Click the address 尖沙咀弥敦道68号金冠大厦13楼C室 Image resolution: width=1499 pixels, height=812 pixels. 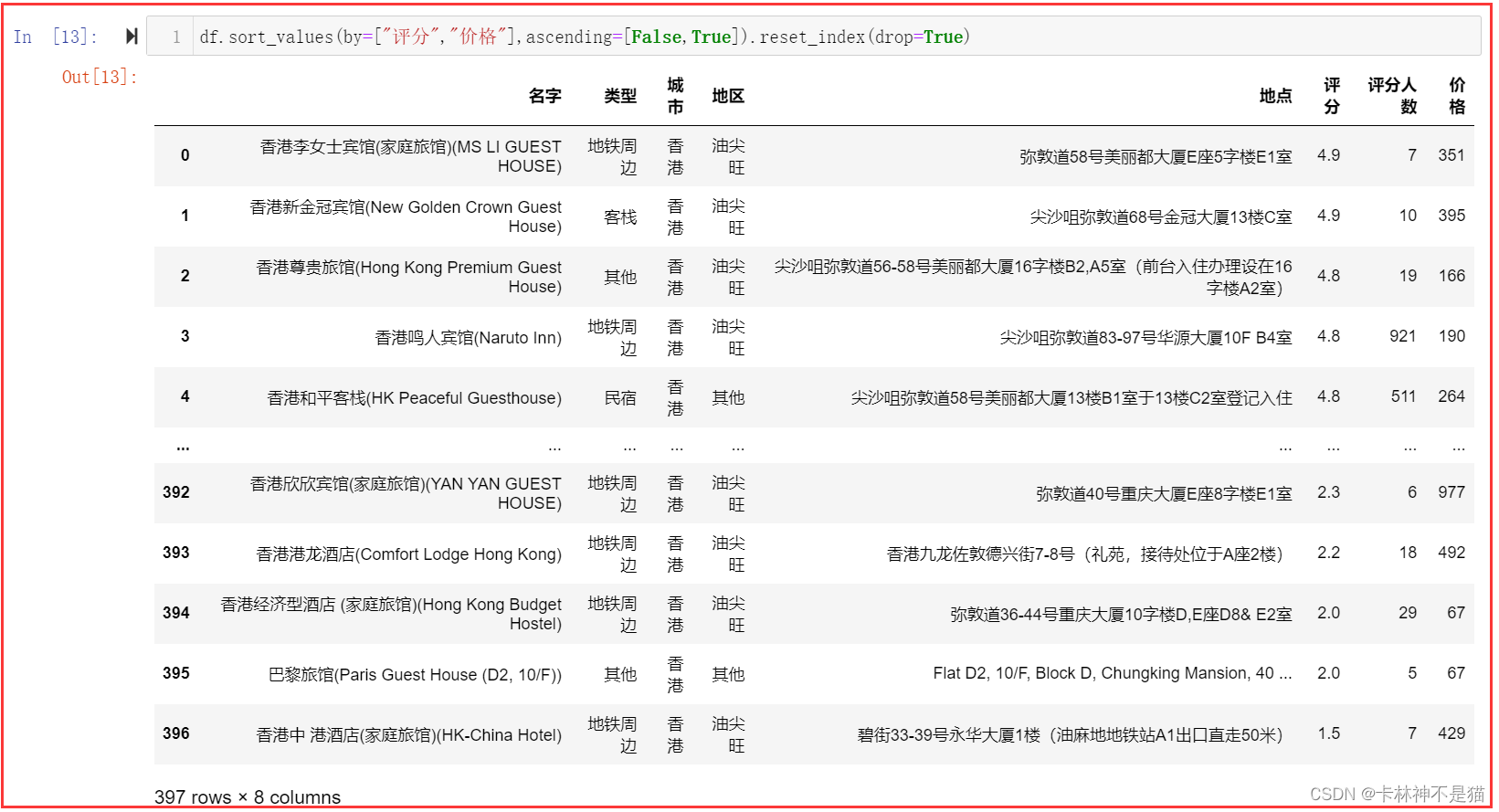tap(1161, 217)
